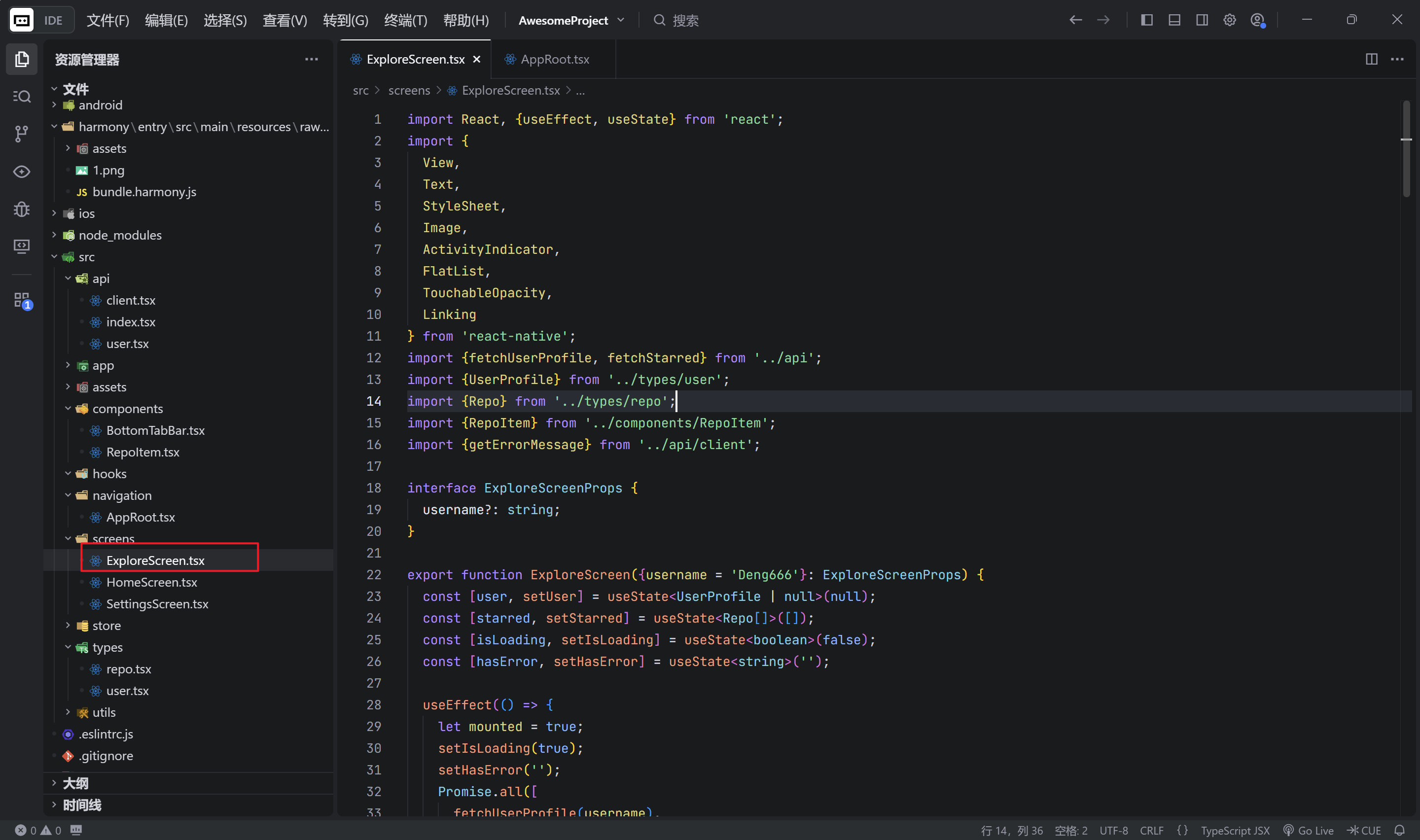Open the source control branch icon

click(22, 134)
